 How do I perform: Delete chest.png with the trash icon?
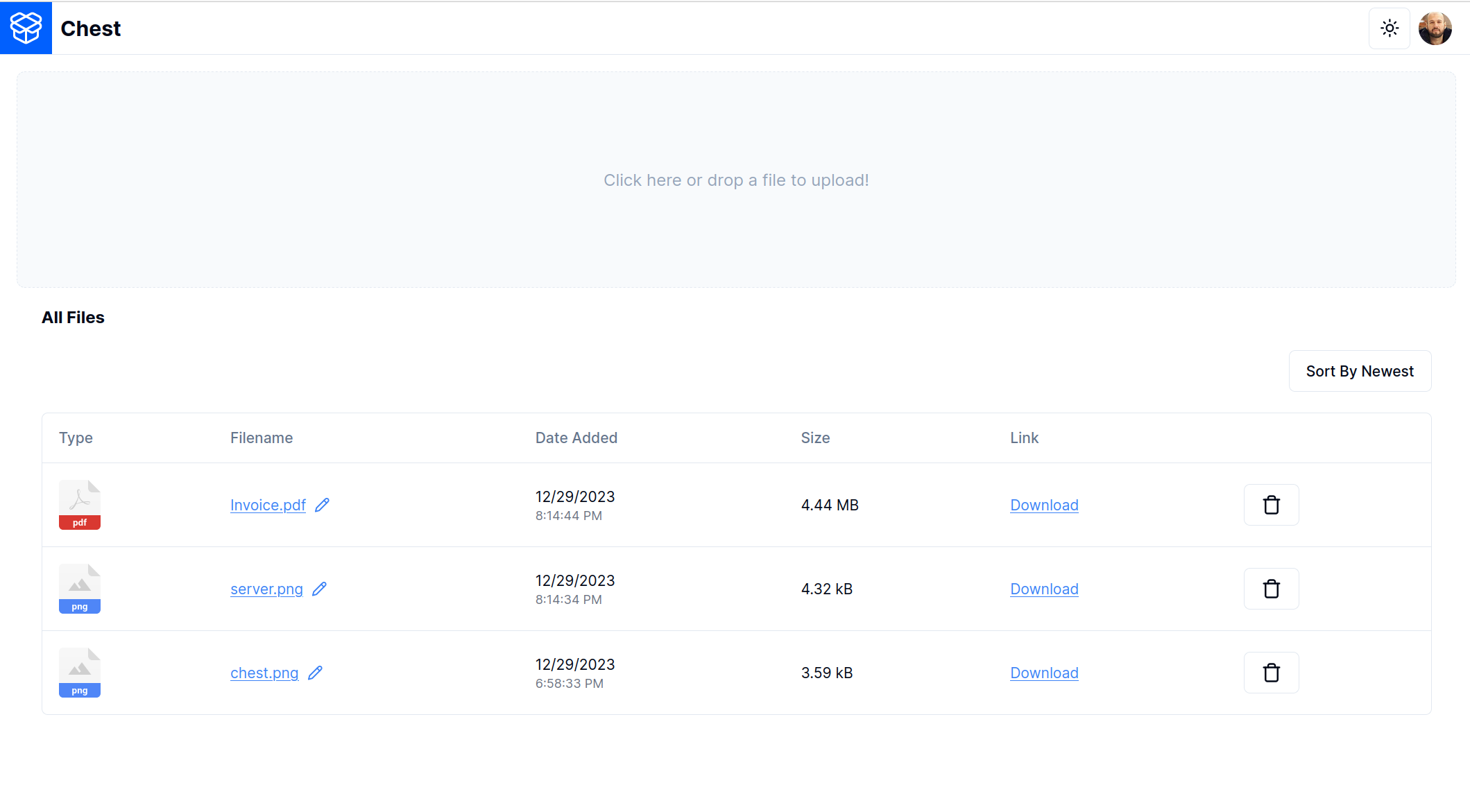tap(1271, 673)
